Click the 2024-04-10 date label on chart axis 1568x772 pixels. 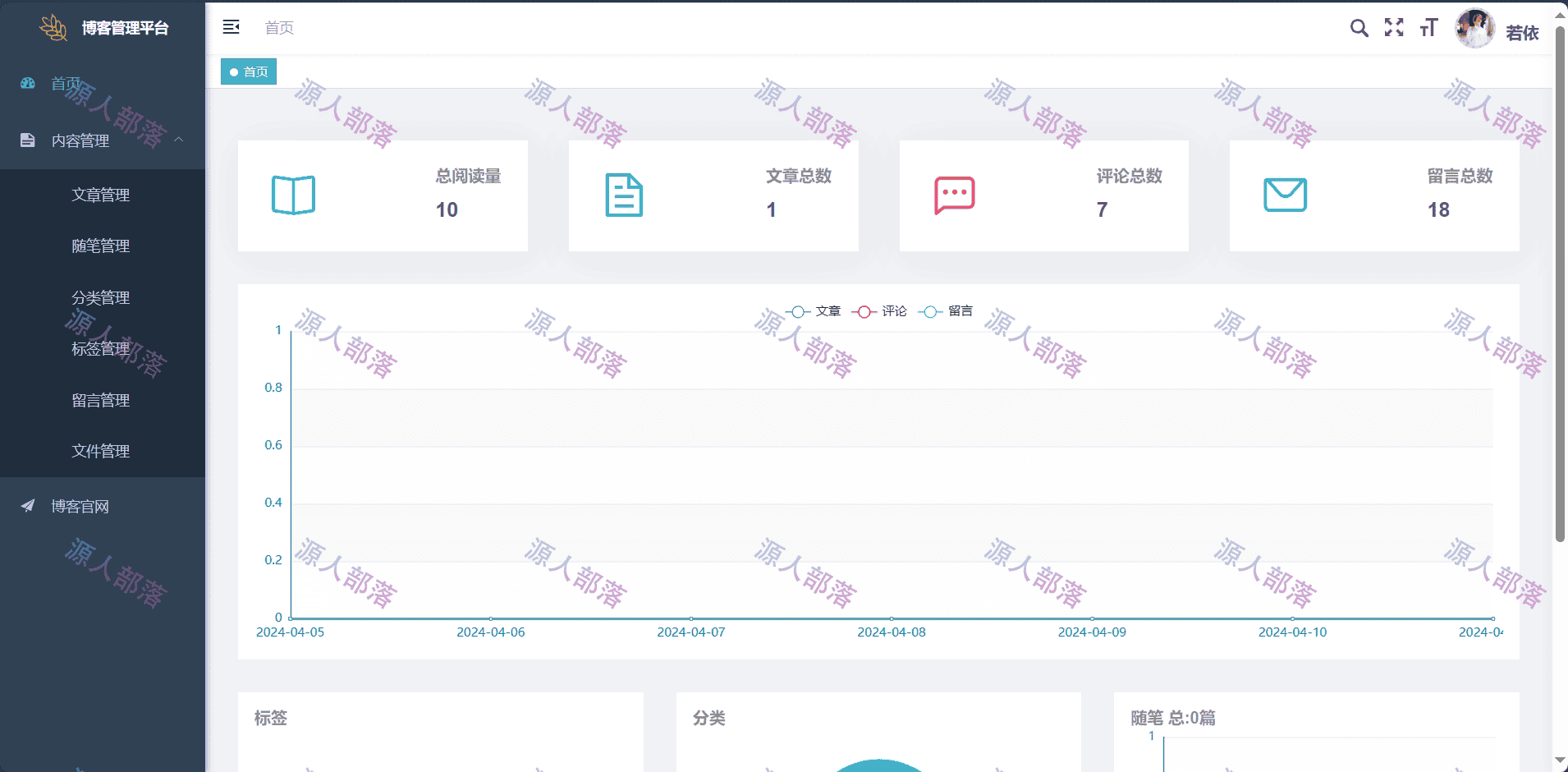(1292, 632)
